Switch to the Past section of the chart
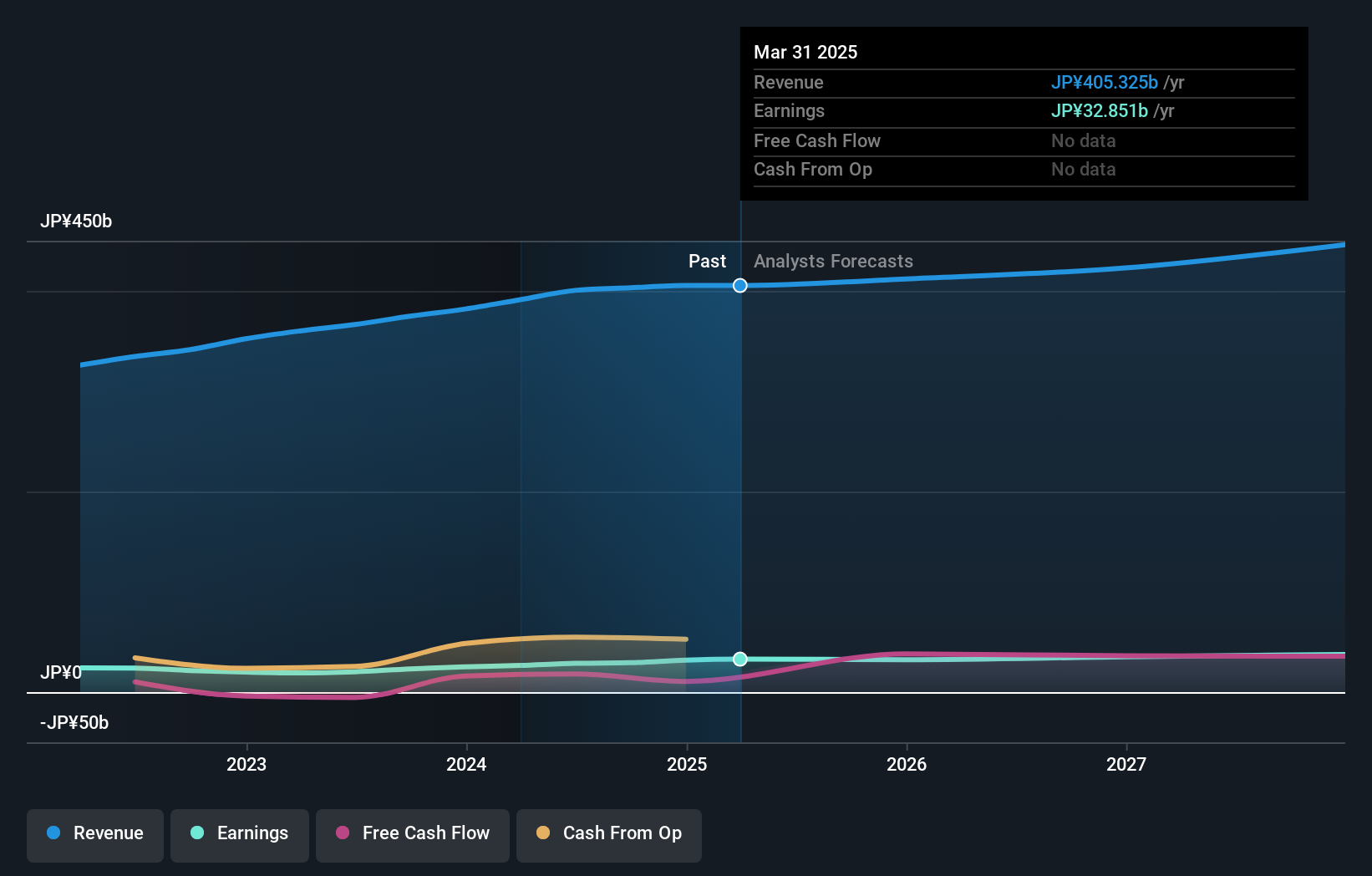 (x=708, y=261)
